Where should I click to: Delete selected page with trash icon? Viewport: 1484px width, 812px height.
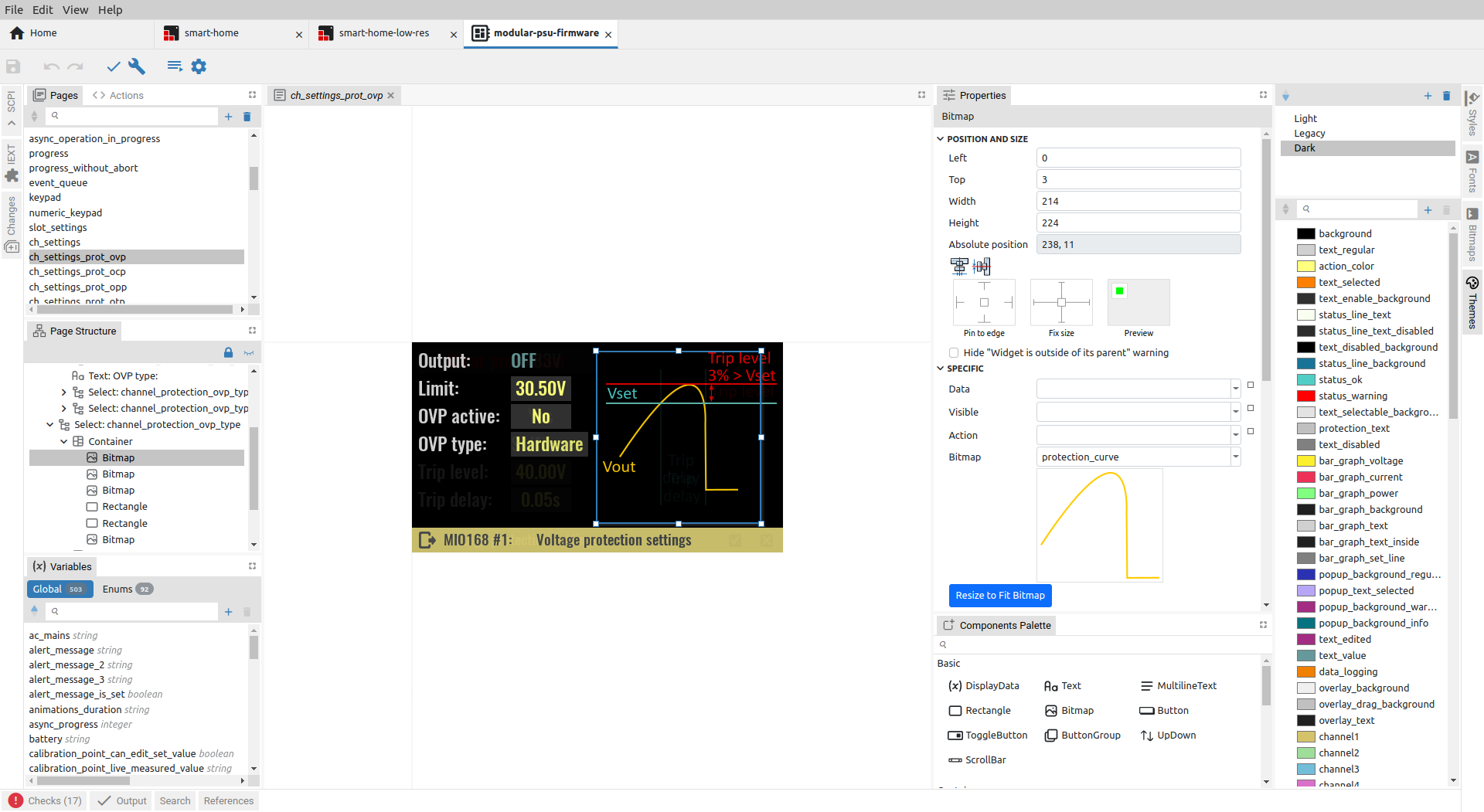coord(247,117)
